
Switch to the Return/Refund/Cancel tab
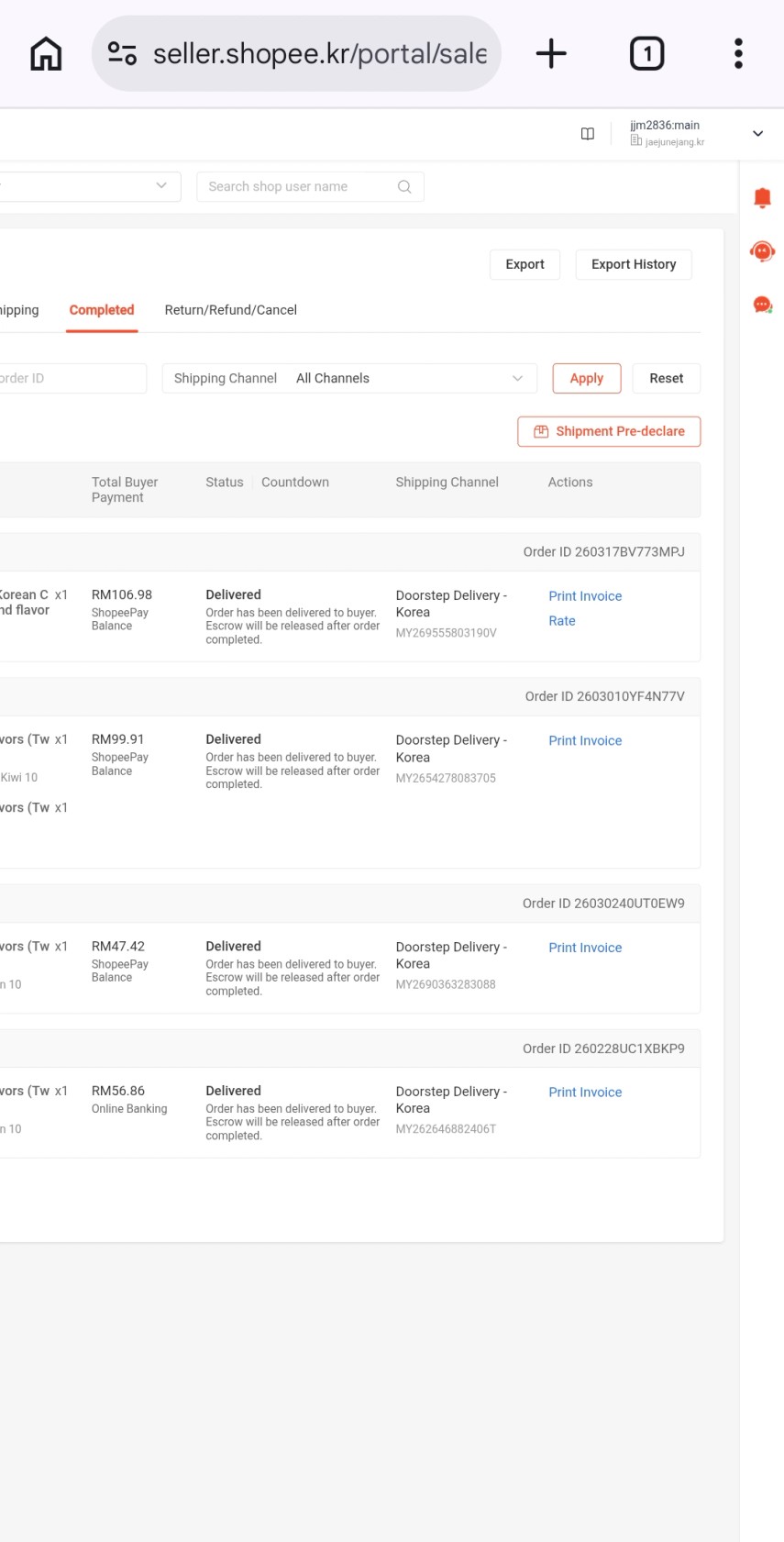tap(230, 310)
